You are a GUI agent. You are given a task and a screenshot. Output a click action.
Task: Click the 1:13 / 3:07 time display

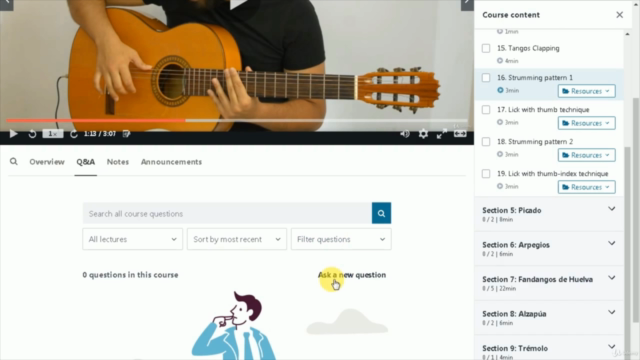click(x=100, y=134)
